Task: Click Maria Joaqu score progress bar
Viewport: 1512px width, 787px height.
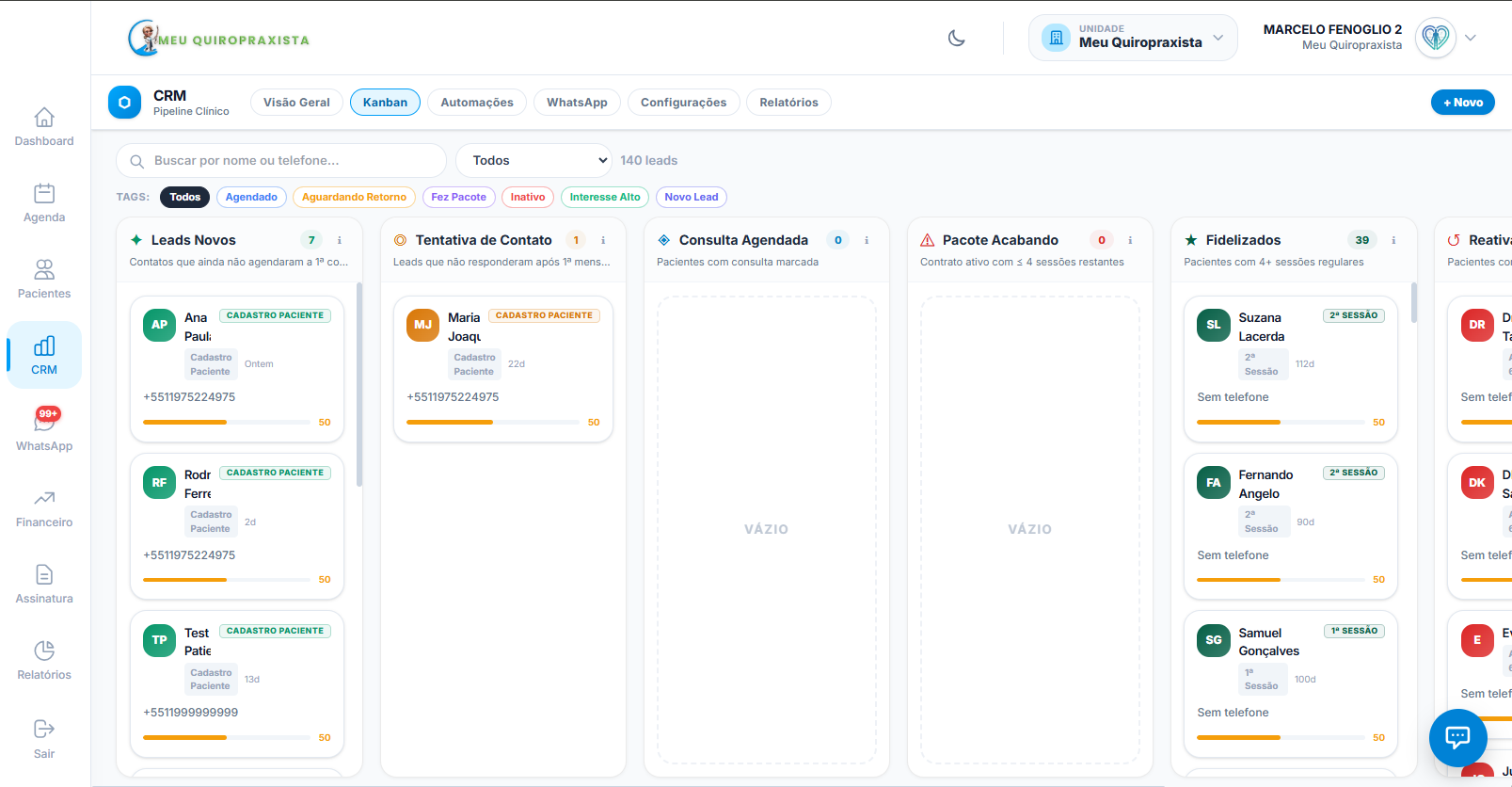Action: tap(493, 423)
